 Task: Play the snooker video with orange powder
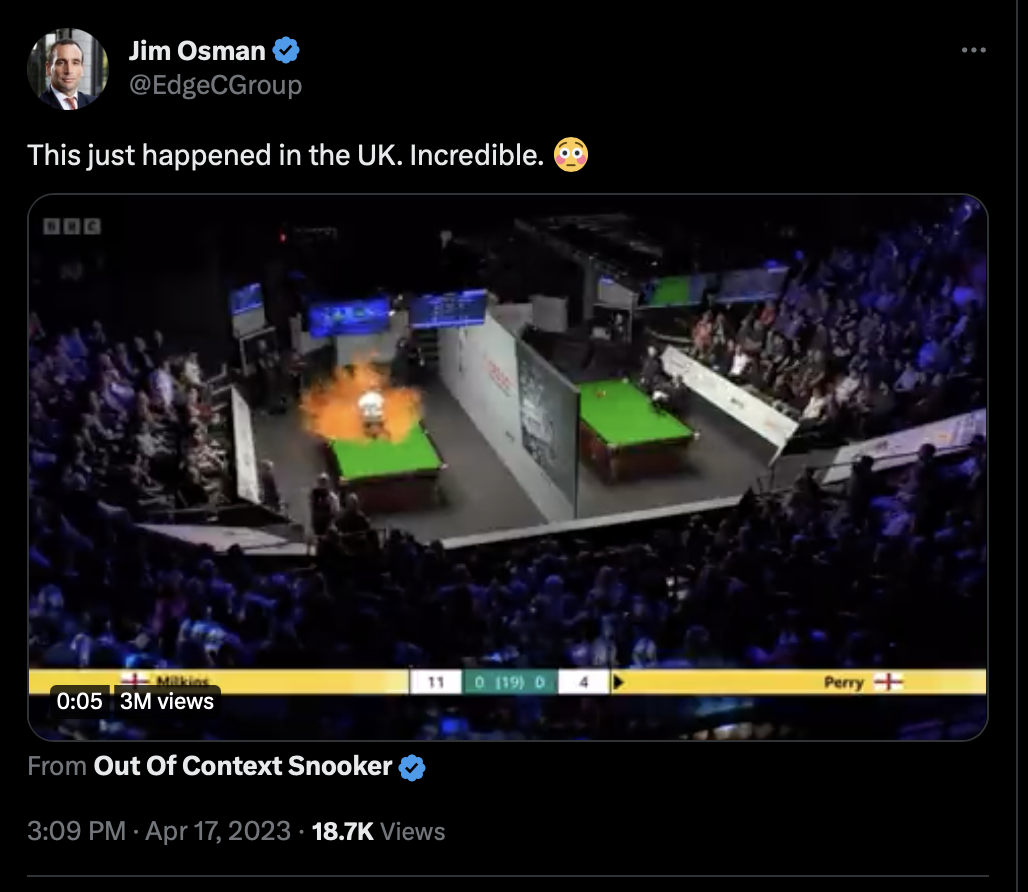point(508,467)
